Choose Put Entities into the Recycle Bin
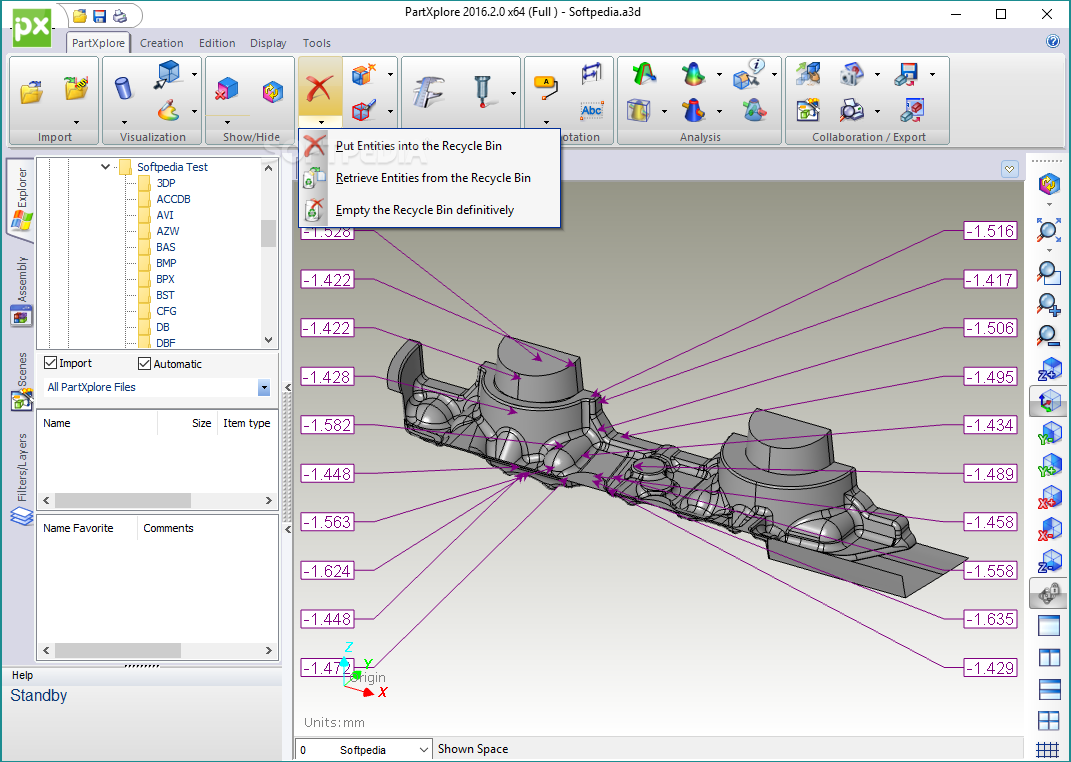The image size is (1071, 762). coord(429,146)
